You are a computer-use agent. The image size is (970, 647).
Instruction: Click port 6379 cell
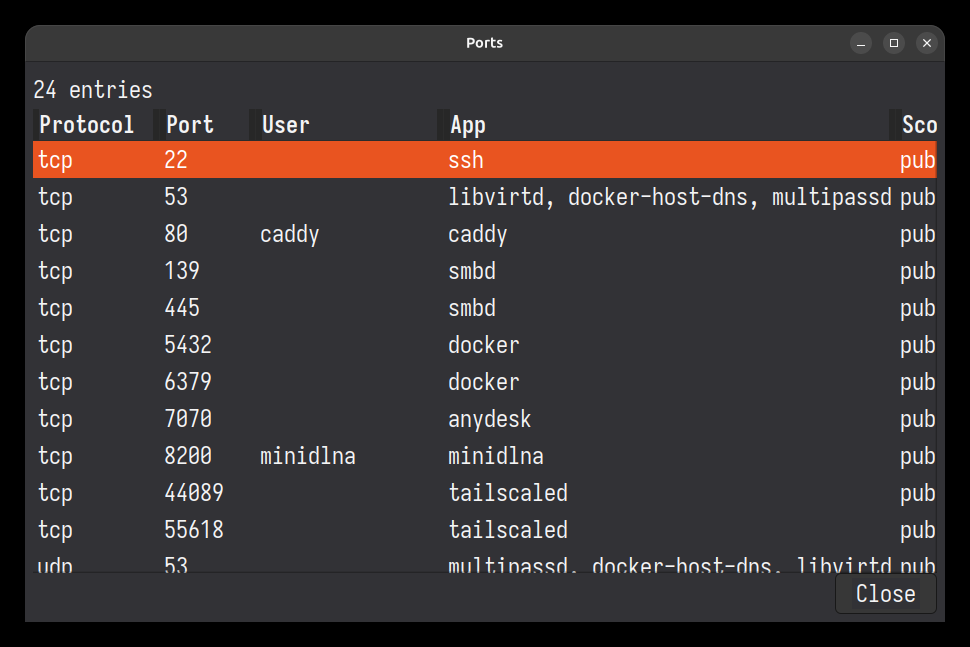188,382
